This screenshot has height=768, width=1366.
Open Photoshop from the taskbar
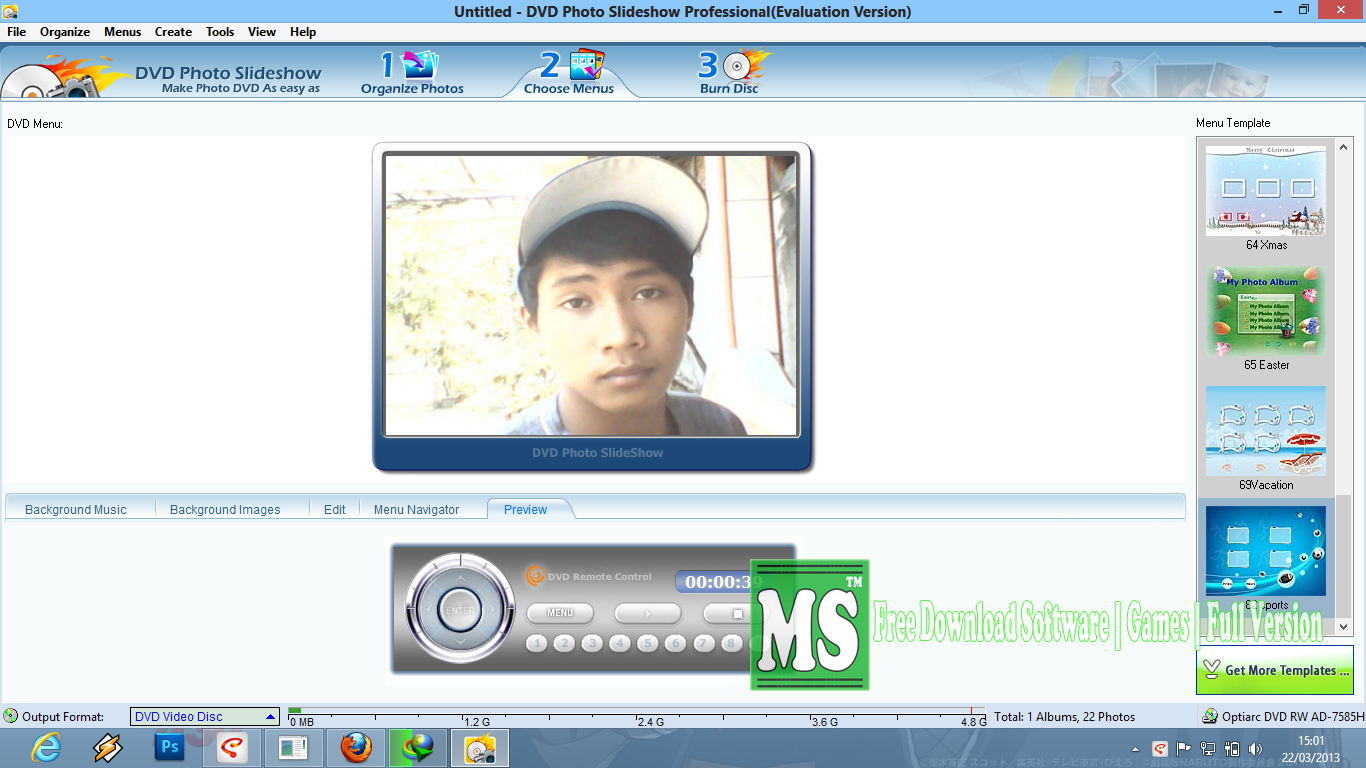[170, 747]
